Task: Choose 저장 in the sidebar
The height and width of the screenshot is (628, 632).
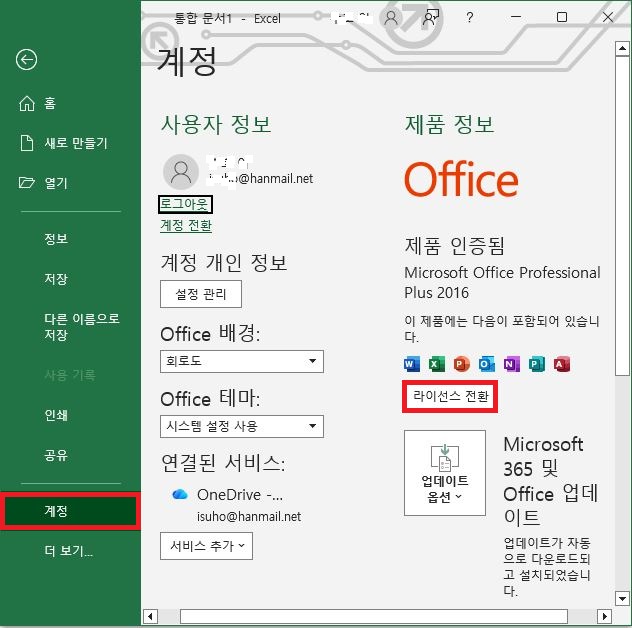Action: tap(56, 279)
